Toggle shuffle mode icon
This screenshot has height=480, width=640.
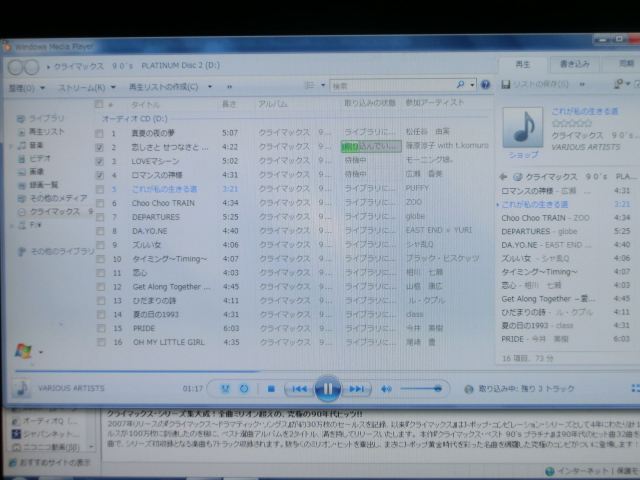[225, 389]
